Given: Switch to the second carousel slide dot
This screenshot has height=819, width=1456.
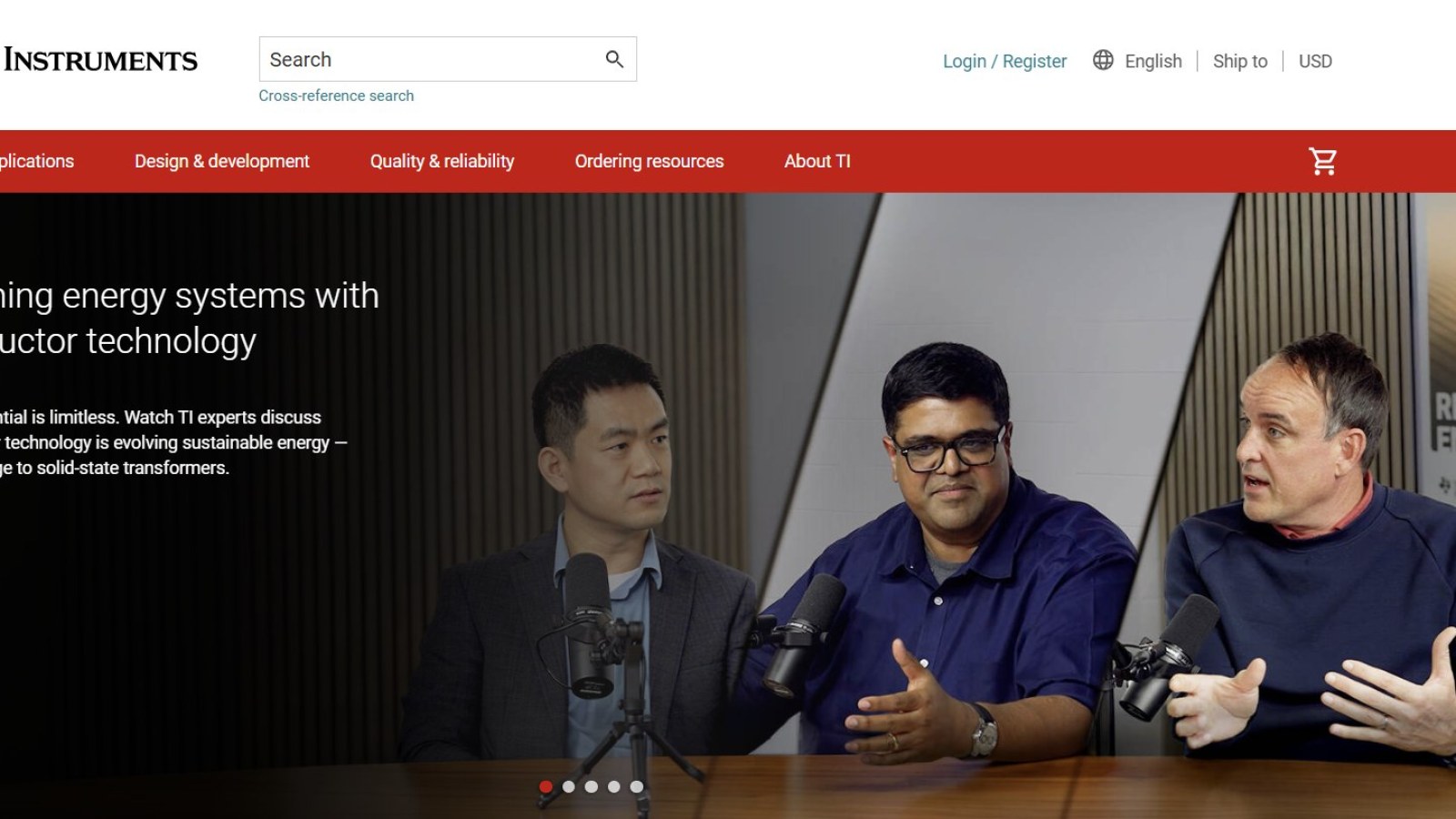Looking at the screenshot, I should pos(569,786).
